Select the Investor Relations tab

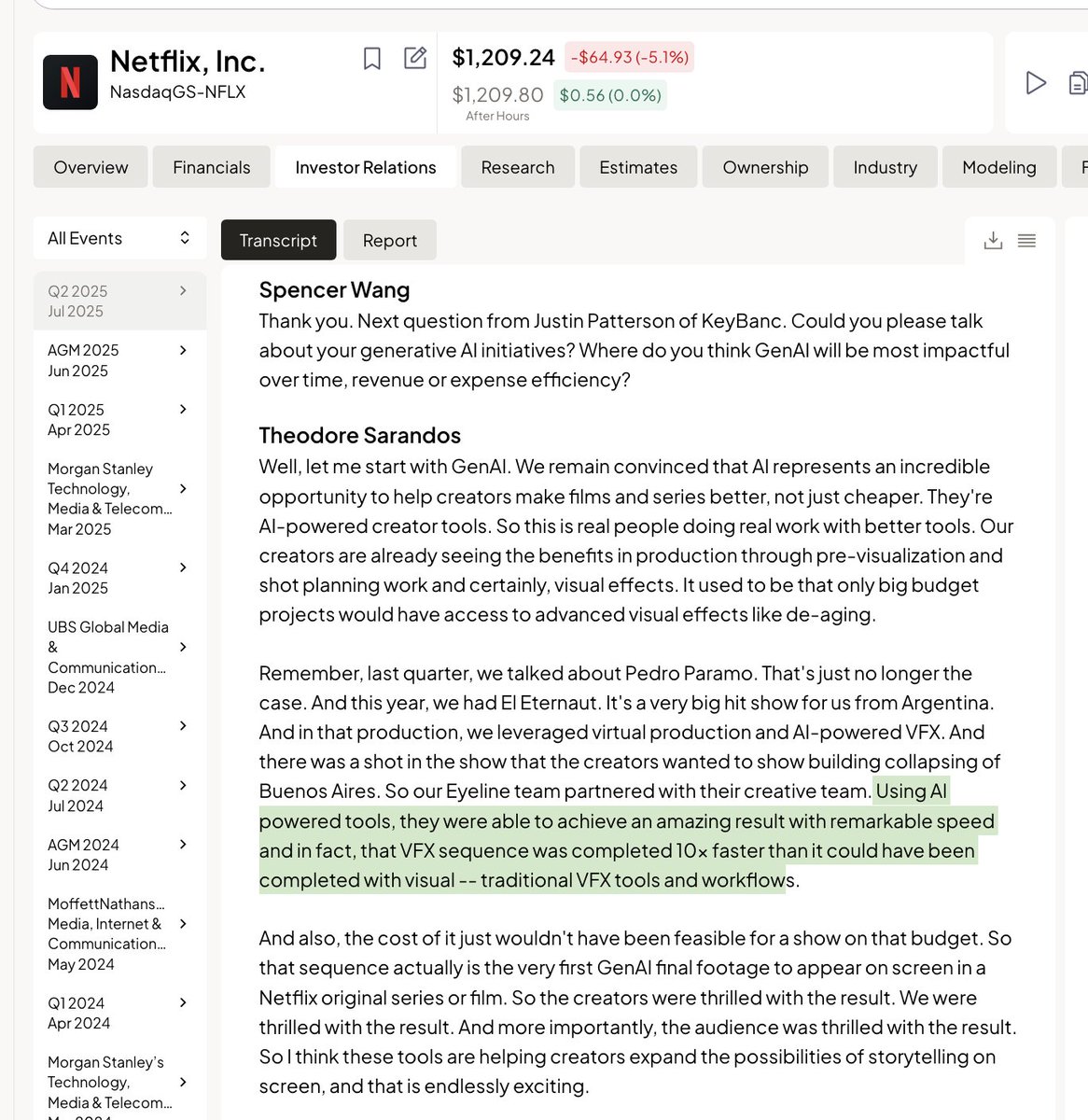[x=366, y=167]
